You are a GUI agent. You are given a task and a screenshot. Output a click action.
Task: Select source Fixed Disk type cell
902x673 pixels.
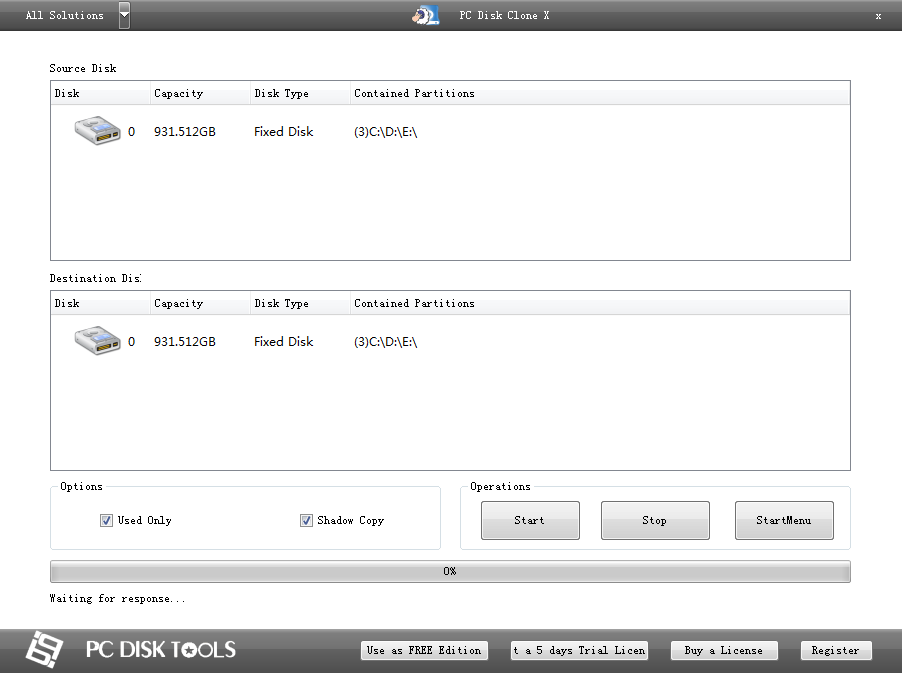coord(284,132)
